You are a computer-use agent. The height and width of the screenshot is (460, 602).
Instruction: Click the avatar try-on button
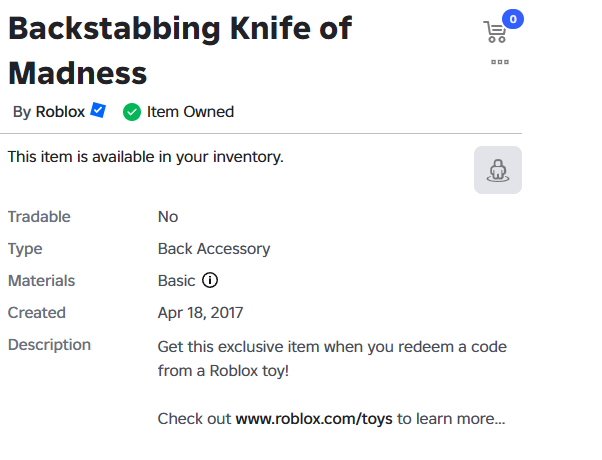click(x=498, y=170)
